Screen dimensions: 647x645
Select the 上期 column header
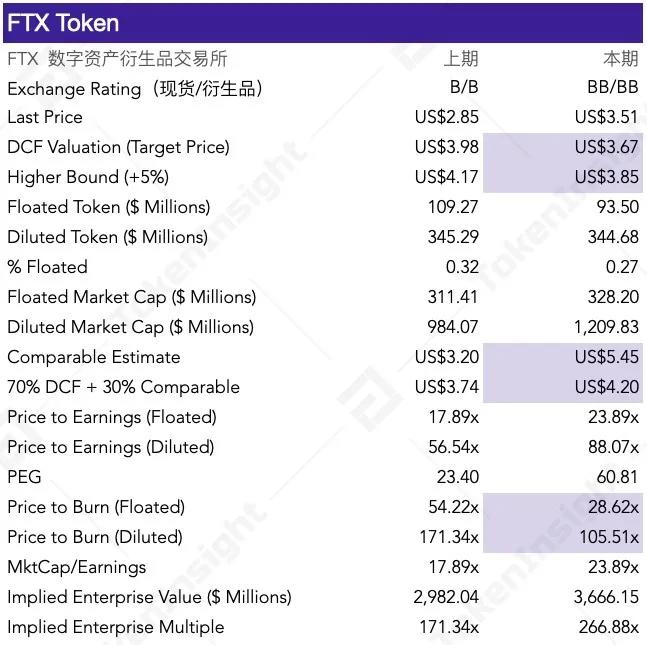(461, 59)
